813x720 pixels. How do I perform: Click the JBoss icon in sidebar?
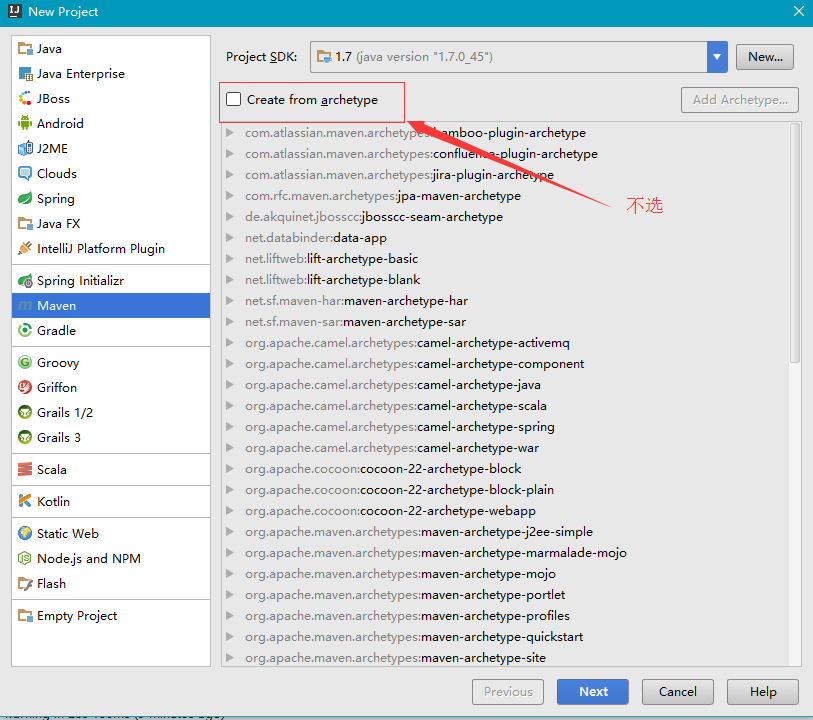coord(25,98)
